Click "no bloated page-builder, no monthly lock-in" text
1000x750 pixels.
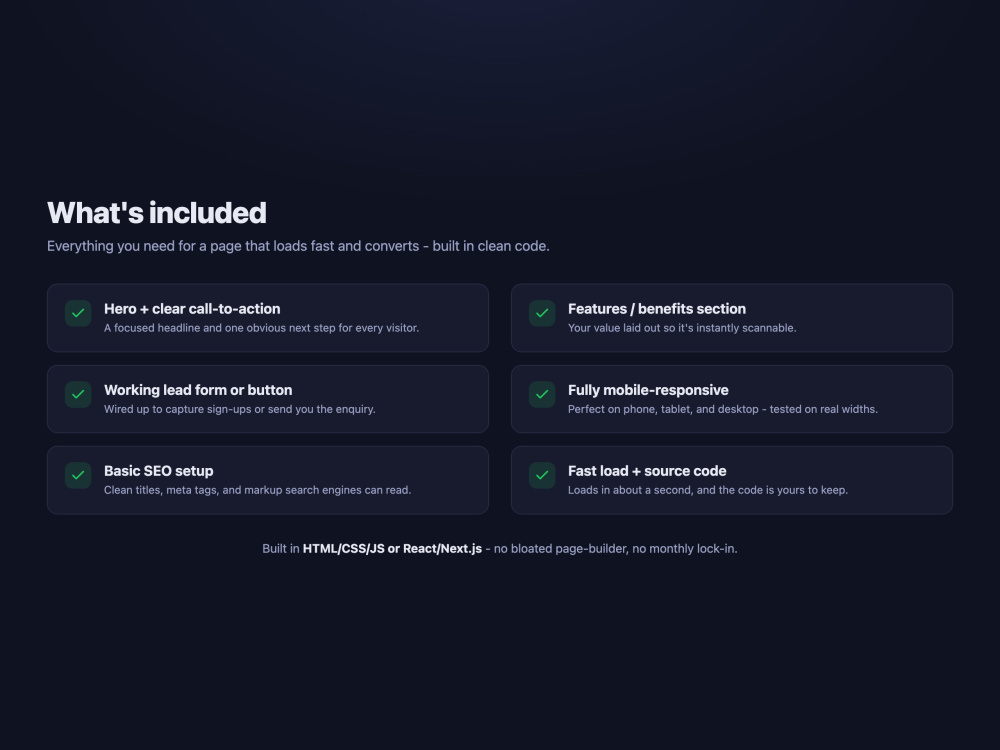615,548
